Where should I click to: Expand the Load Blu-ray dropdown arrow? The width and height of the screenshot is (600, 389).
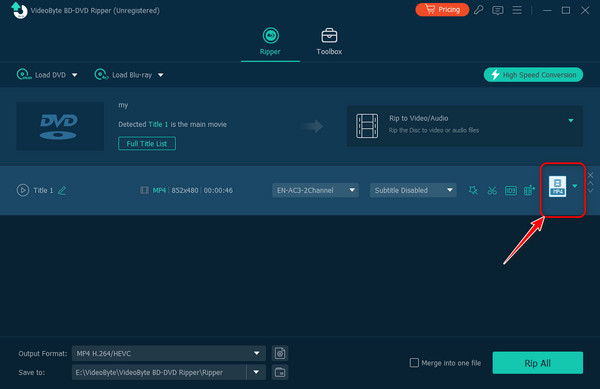(161, 75)
